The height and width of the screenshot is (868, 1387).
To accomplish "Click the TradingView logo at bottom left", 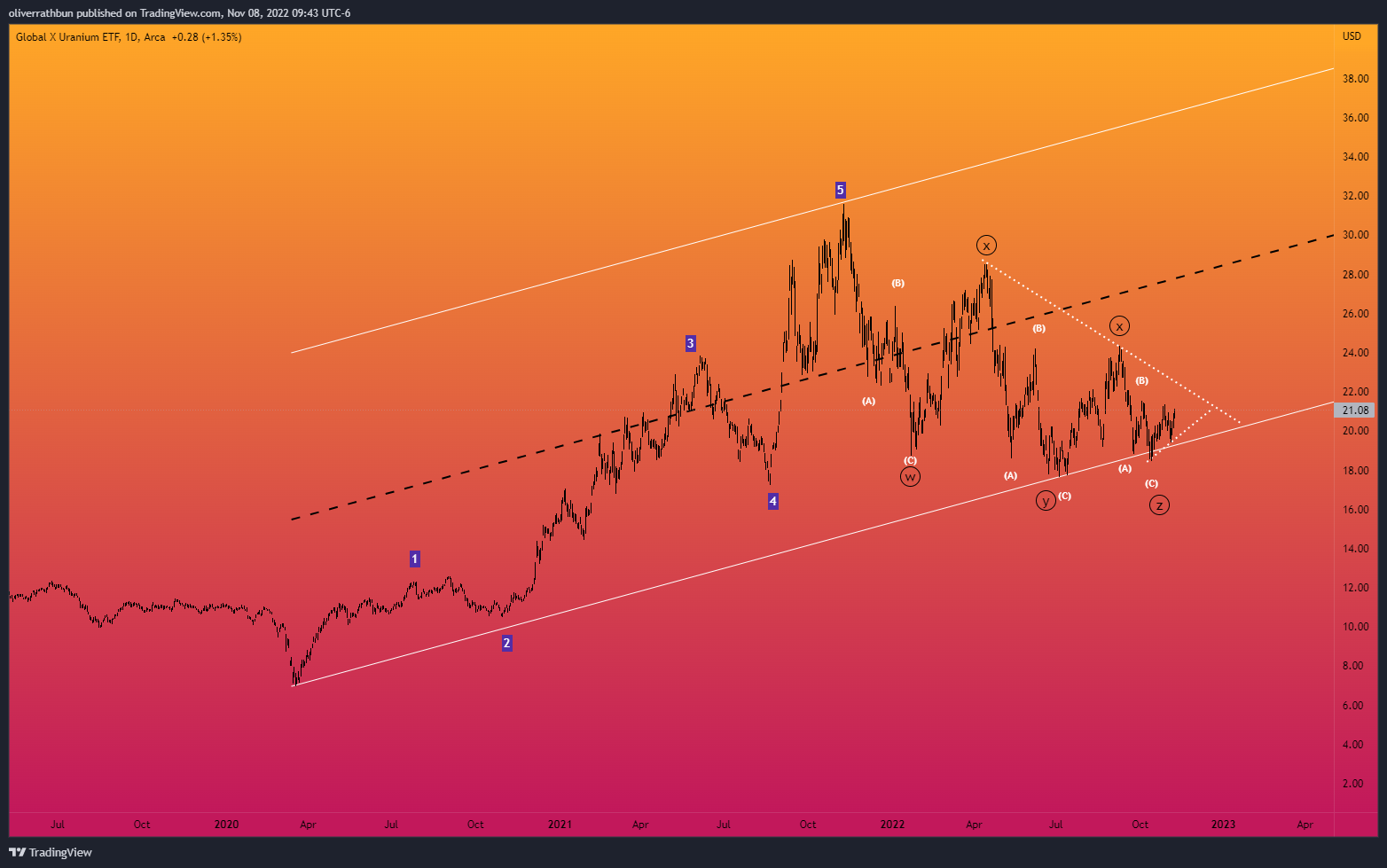I will coord(51,852).
